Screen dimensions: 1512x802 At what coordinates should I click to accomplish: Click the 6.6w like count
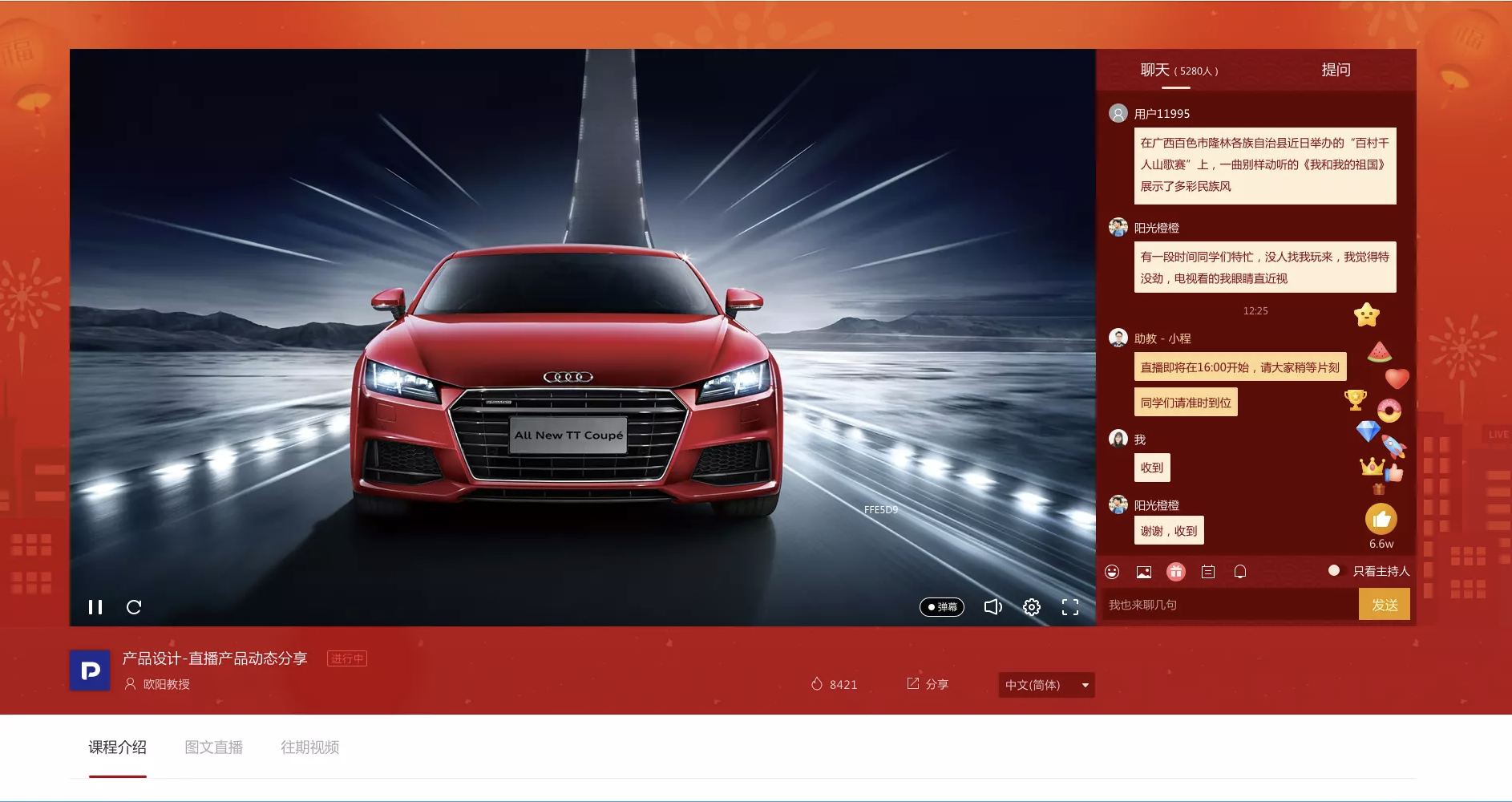click(1381, 544)
